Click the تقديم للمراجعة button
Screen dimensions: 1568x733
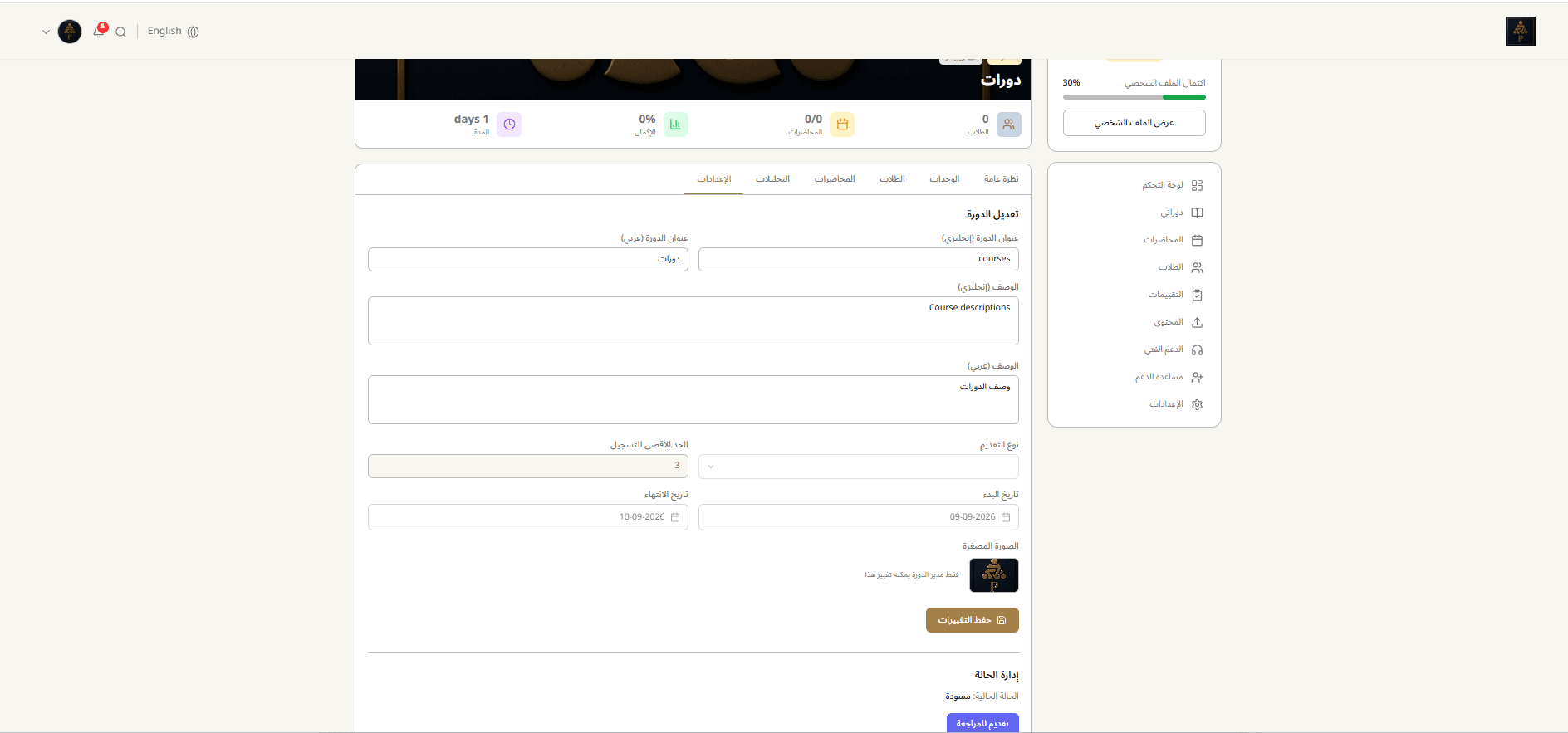982,723
